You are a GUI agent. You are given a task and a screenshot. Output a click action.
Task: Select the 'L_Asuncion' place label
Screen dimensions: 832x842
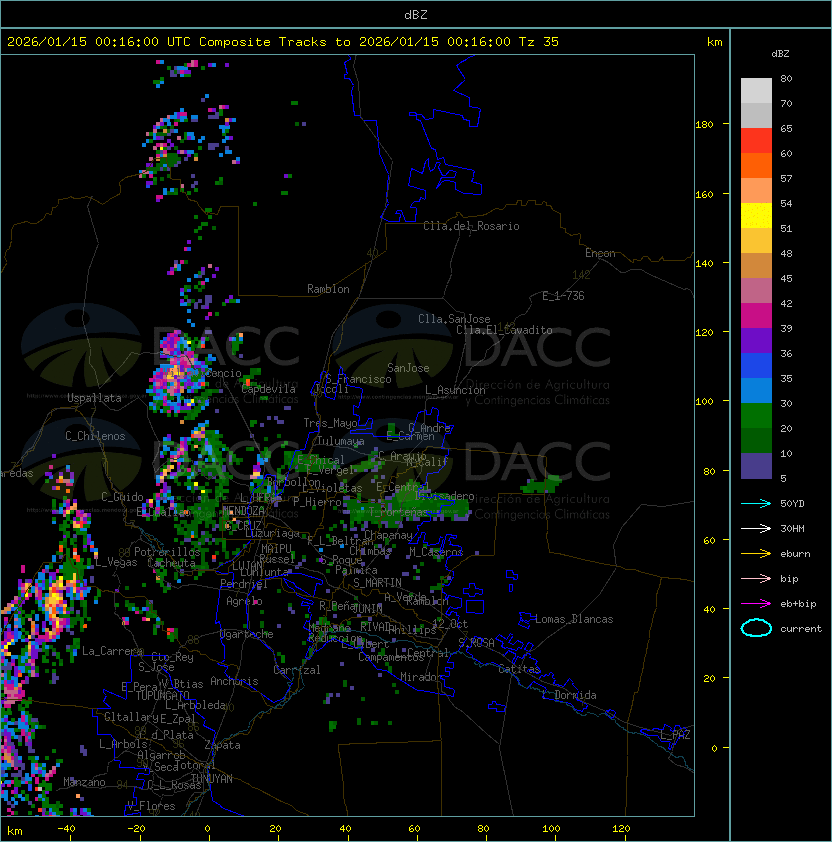point(455,390)
